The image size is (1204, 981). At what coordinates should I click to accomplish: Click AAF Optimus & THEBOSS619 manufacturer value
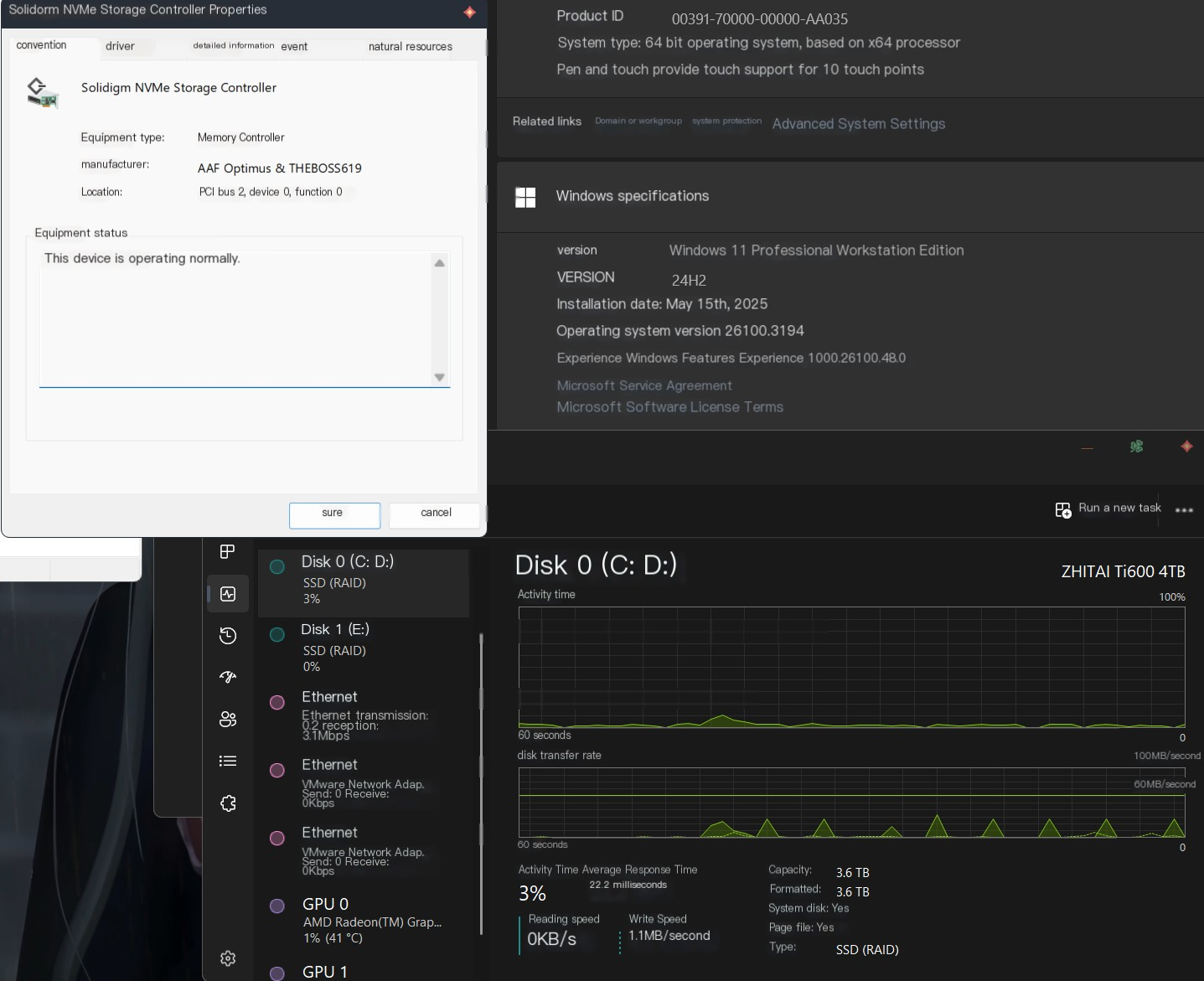click(280, 168)
